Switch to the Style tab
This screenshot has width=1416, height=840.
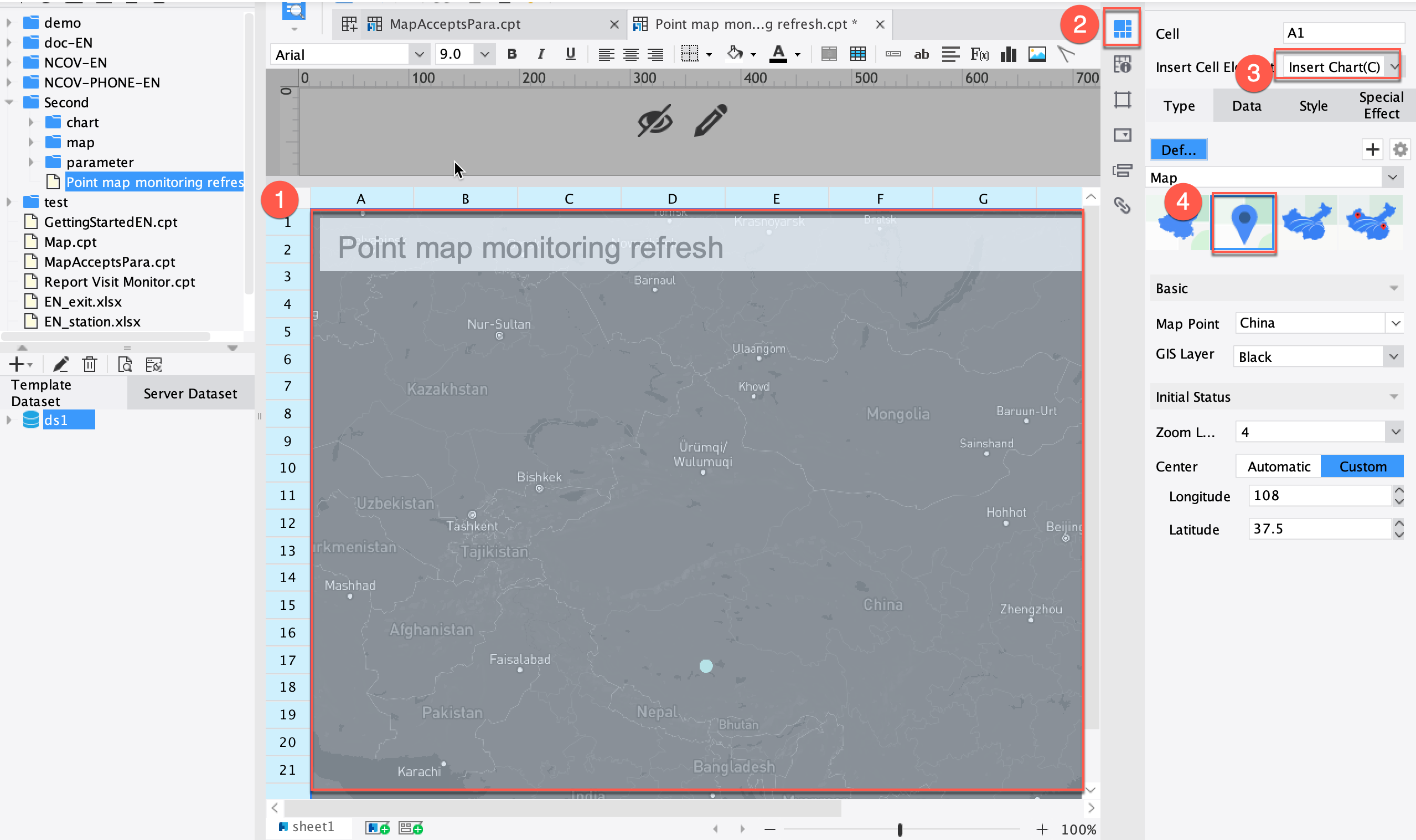[1313, 106]
